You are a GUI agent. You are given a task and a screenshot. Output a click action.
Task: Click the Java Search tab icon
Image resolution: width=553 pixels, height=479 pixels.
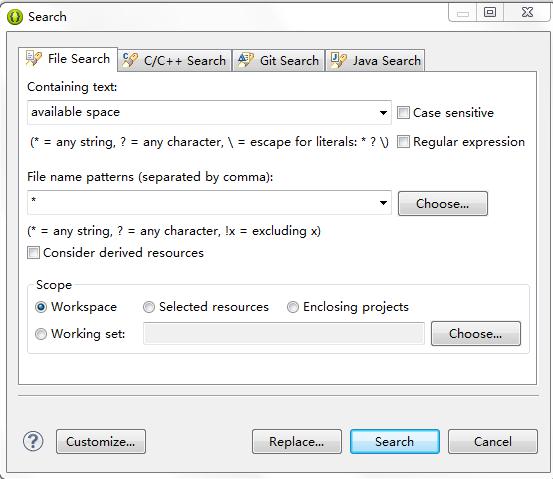pos(339,60)
